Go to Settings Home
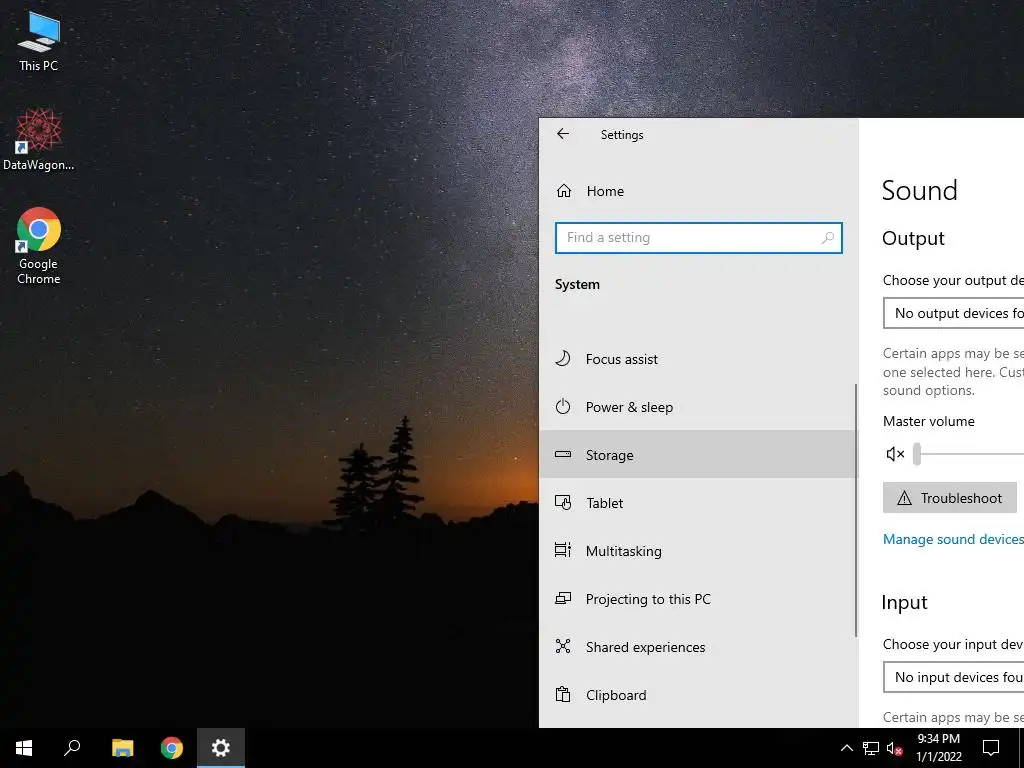Image resolution: width=1024 pixels, height=768 pixels. click(x=697, y=191)
